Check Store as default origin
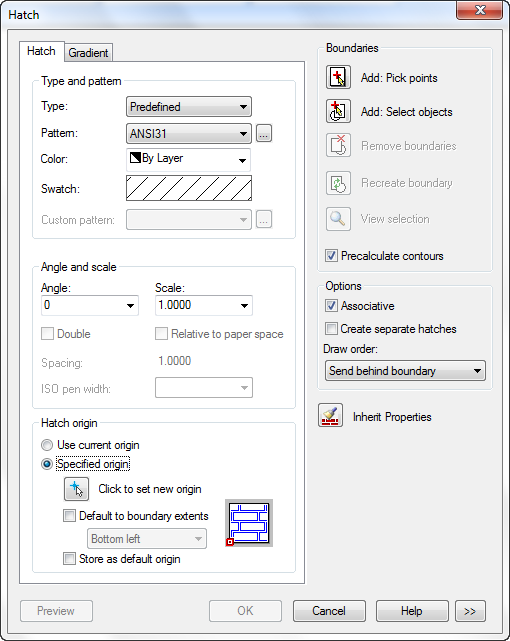 click(x=69, y=558)
